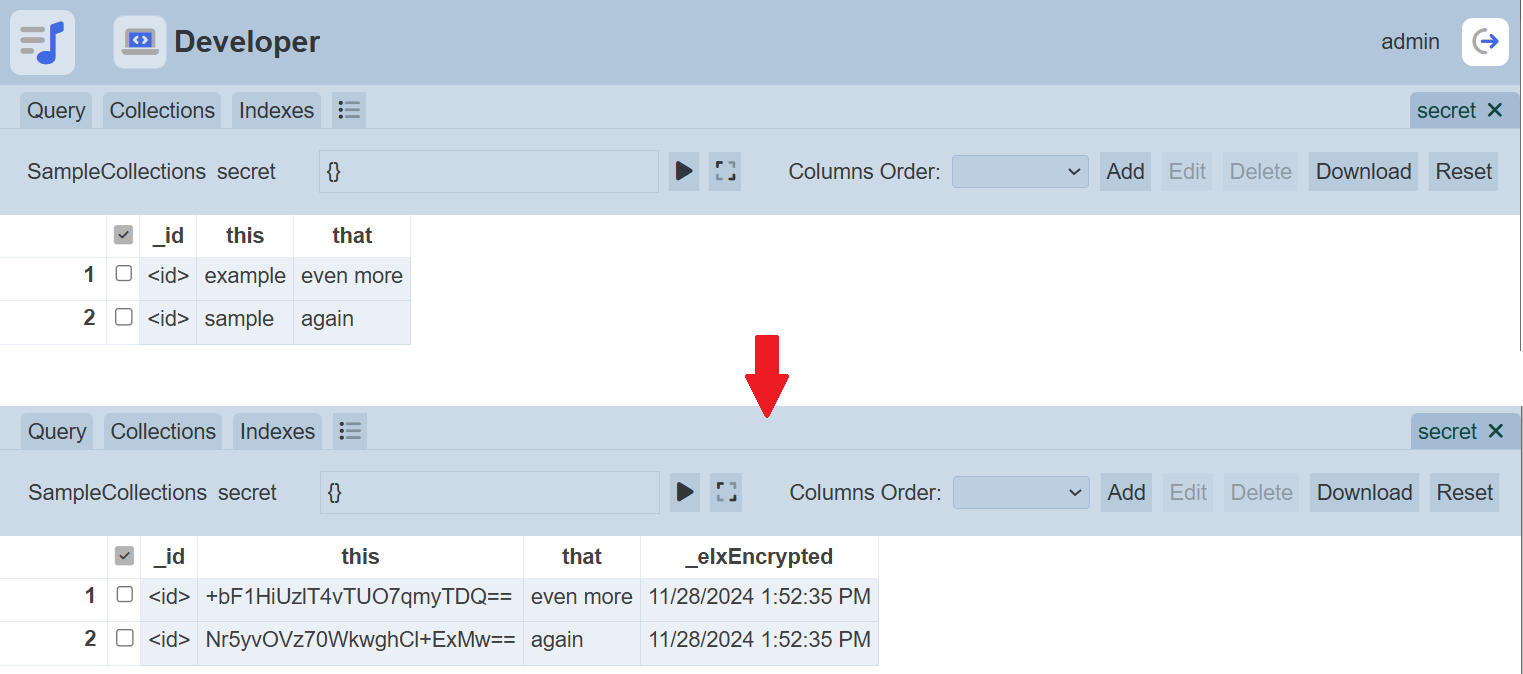Screen dimensions: 1523x674
Task: Check the row containing 'Nr5yvOVz70WkwghCl+ExMw=='
Action: (x=125, y=638)
